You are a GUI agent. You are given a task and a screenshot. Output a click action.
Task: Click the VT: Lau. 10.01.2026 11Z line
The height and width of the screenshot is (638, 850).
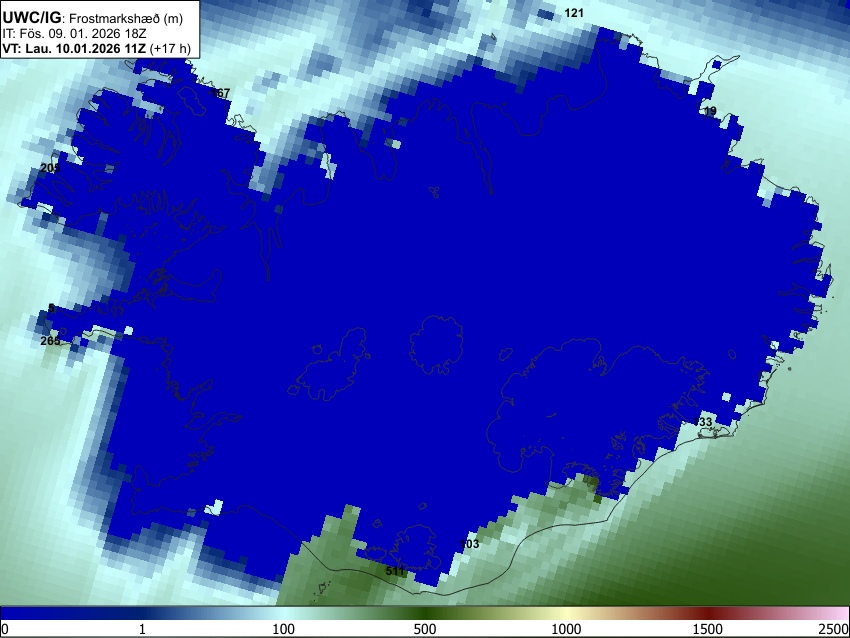pyautogui.click(x=74, y=48)
